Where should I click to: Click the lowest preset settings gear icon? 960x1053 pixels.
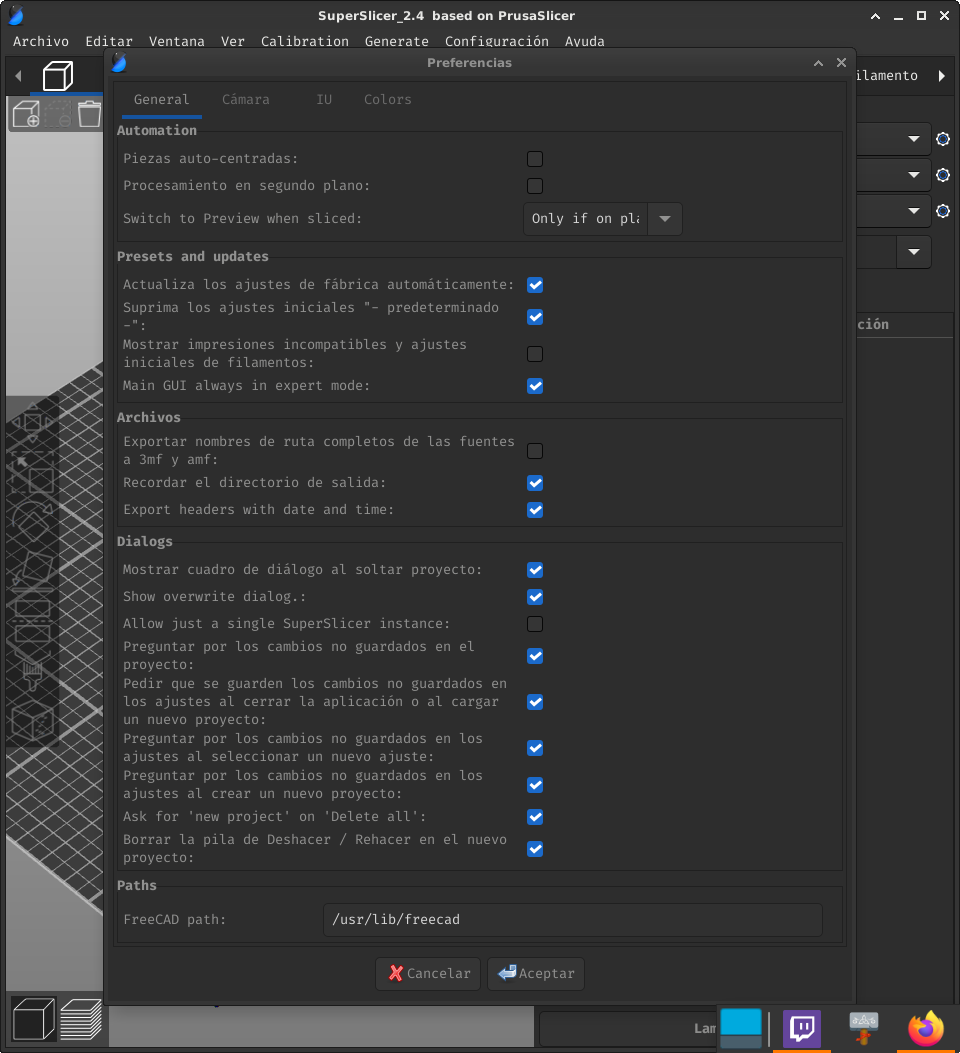[943, 211]
